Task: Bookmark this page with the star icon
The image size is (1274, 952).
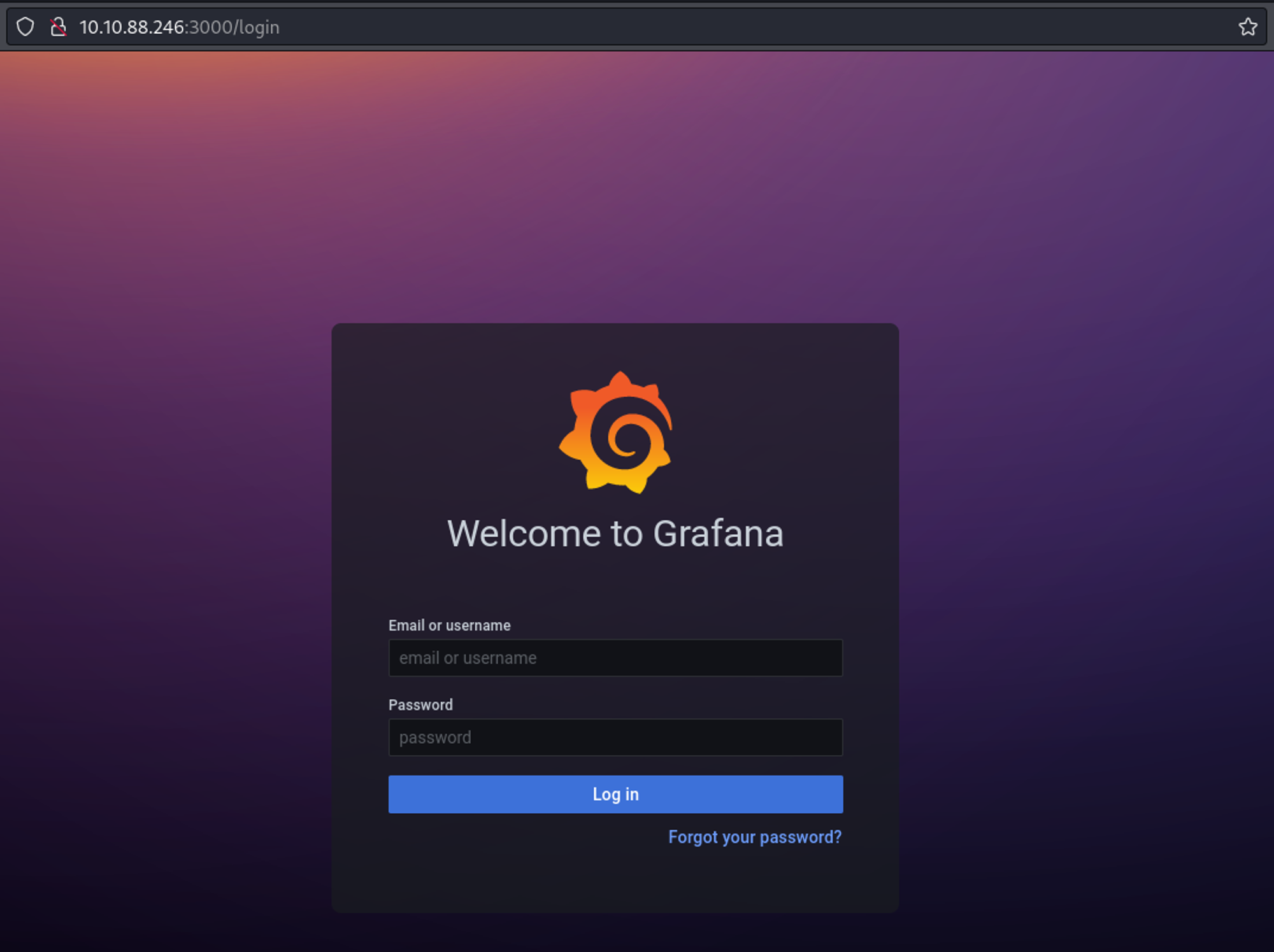Action: coord(1247,27)
